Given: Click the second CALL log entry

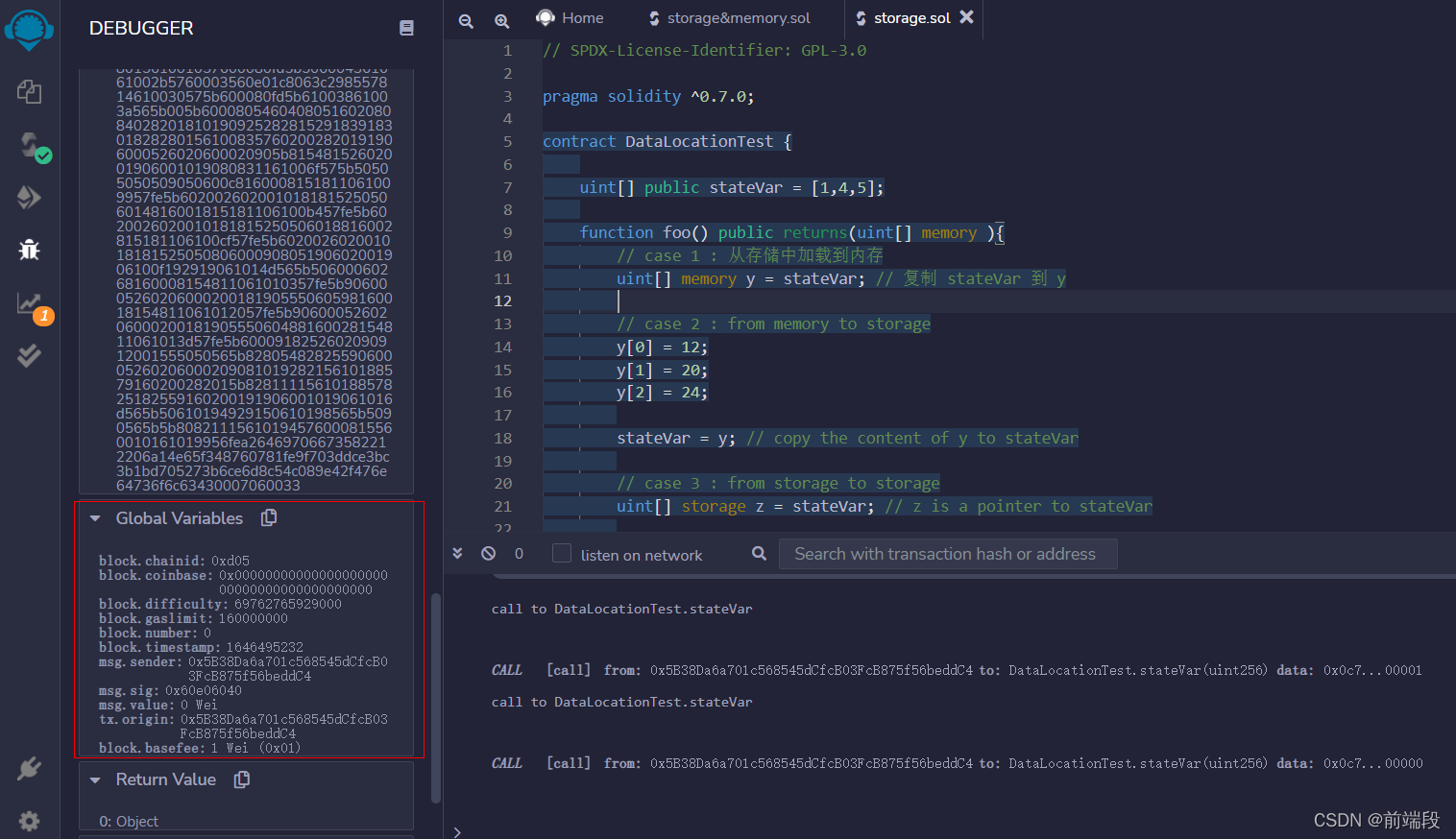Looking at the screenshot, I should (x=957, y=763).
